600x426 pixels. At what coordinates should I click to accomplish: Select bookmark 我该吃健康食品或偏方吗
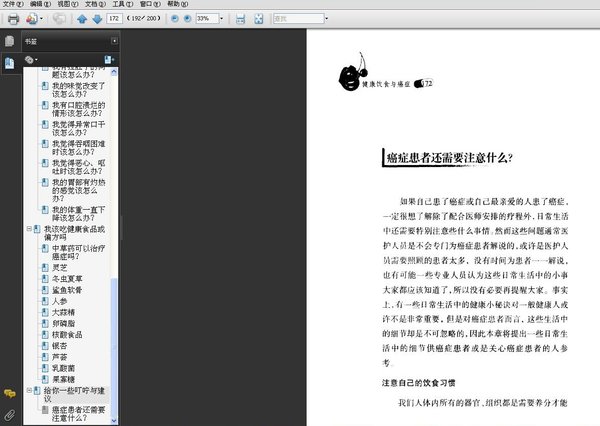[74, 233]
